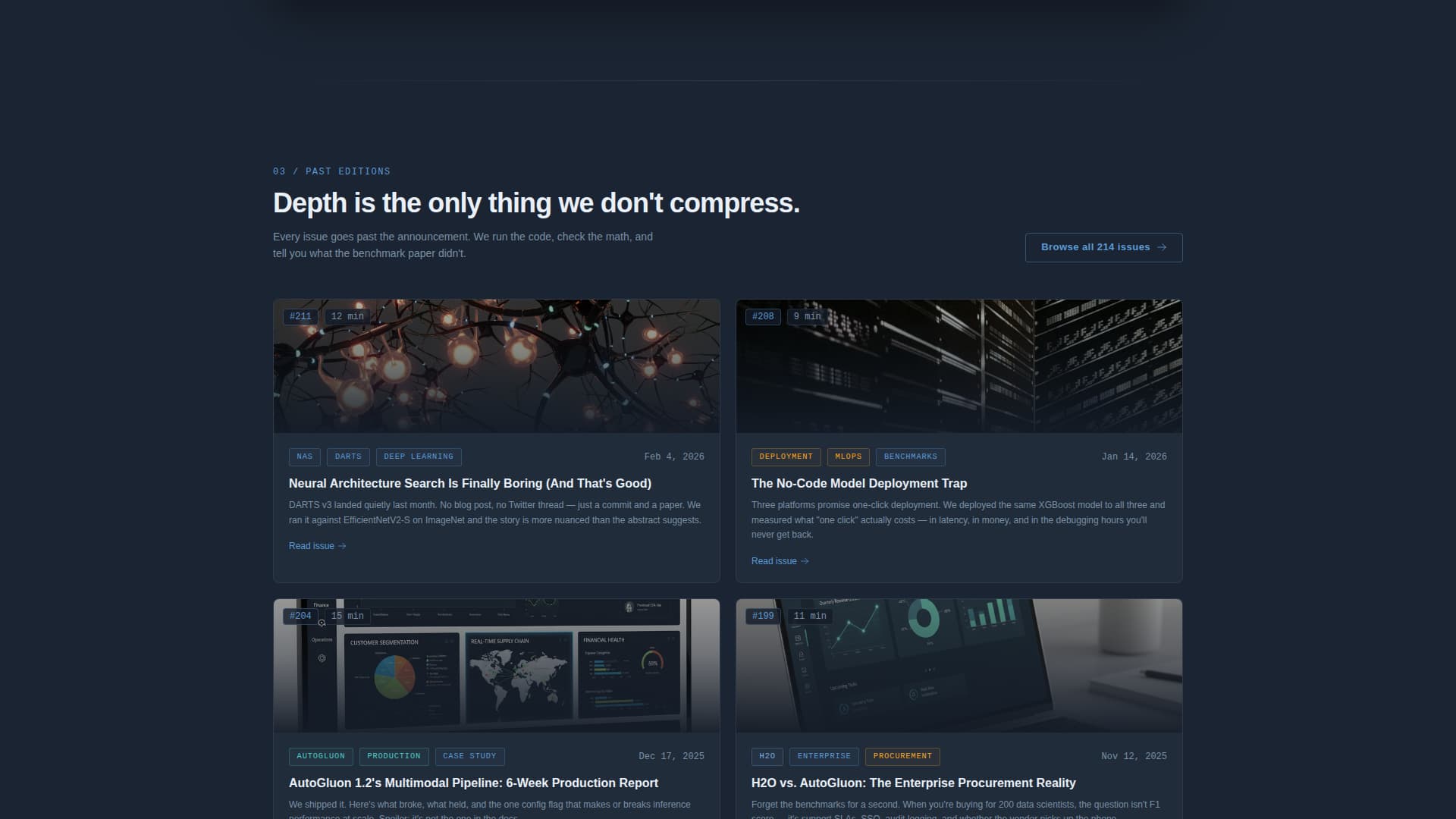1456x819 pixels.
Task: Click the title AutoGluon 1.2's Multimodal Pipeline
Action: [473, 783]
